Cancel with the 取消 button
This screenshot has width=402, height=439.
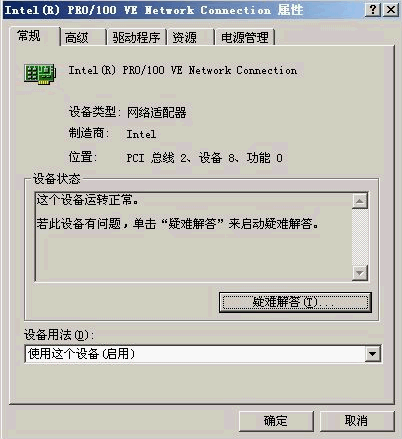(357, 421)
